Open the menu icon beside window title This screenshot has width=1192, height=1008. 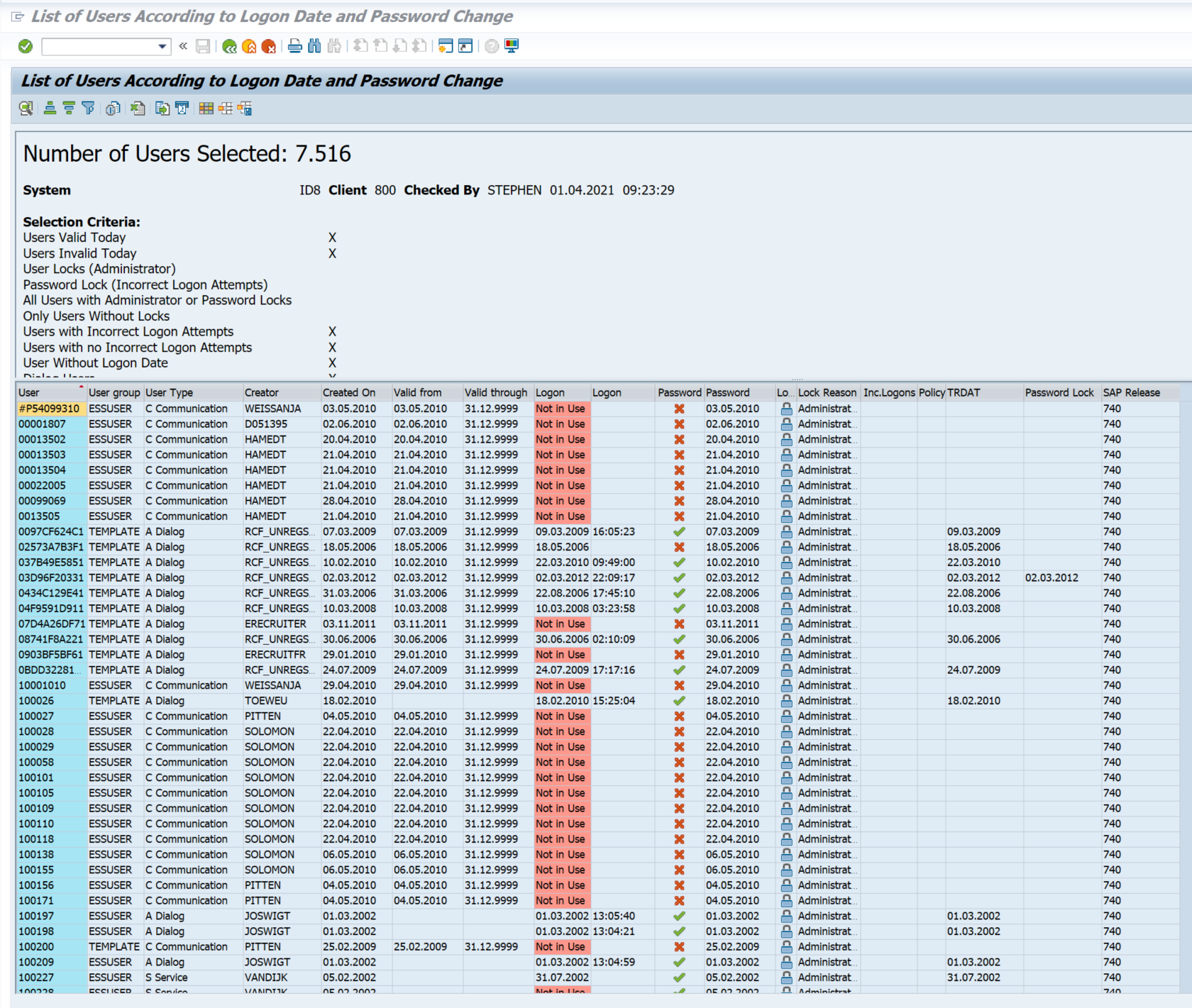pos(18,16)
